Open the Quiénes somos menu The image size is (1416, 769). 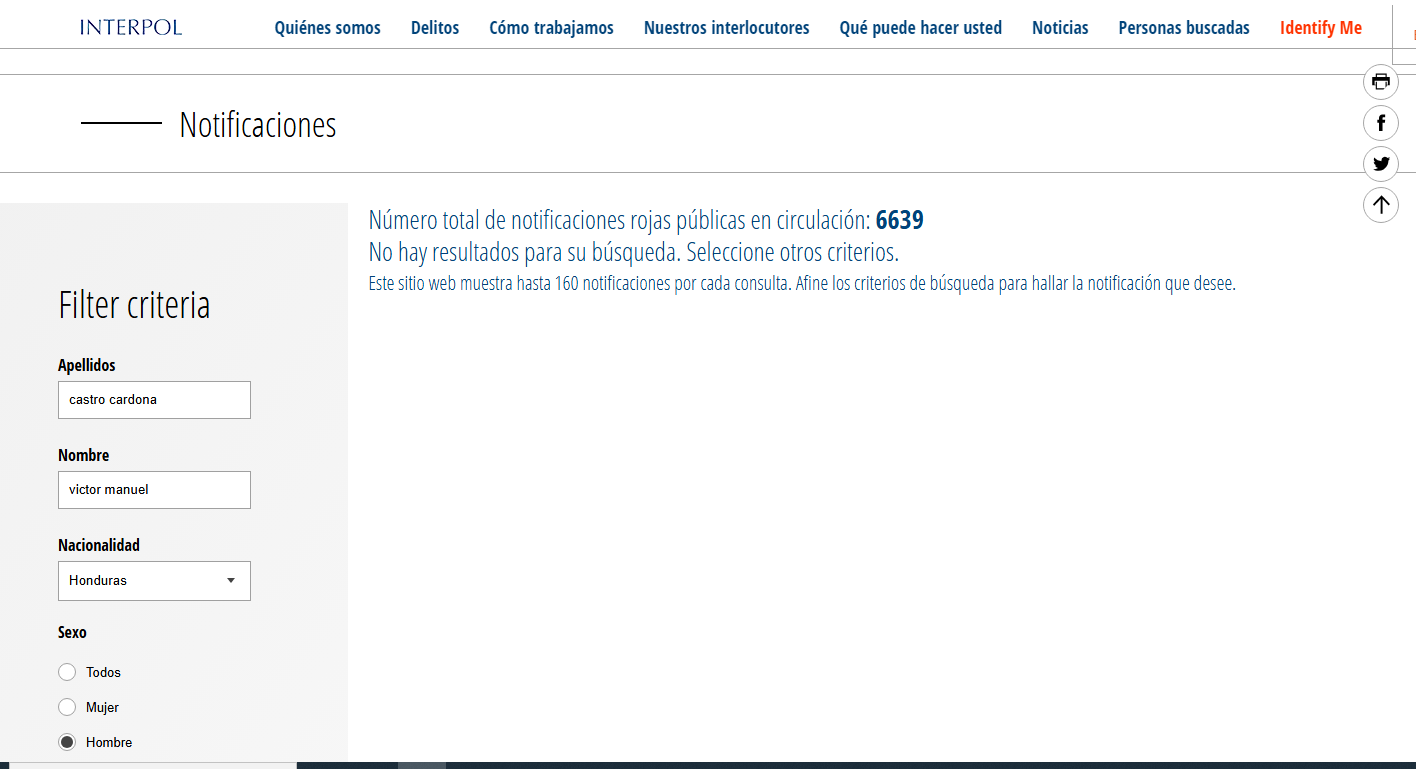(327, 28)
